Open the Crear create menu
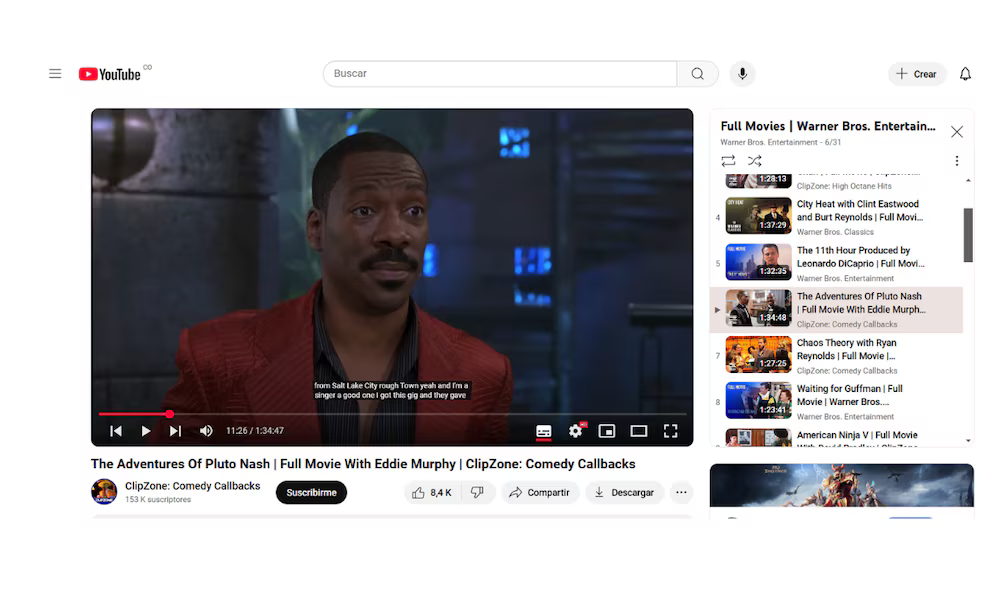Image resolution: width=992 pixels, height=606 pixels. tap(916, 74)
